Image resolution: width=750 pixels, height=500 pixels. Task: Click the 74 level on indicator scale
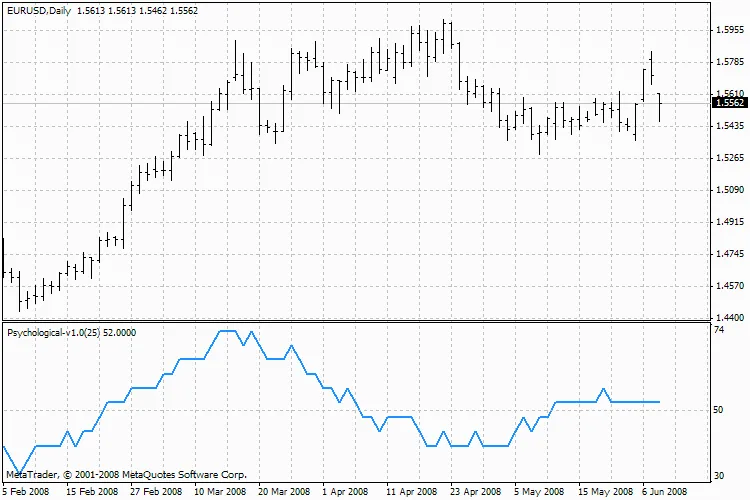pyautogui.click(x=718, y=329)
